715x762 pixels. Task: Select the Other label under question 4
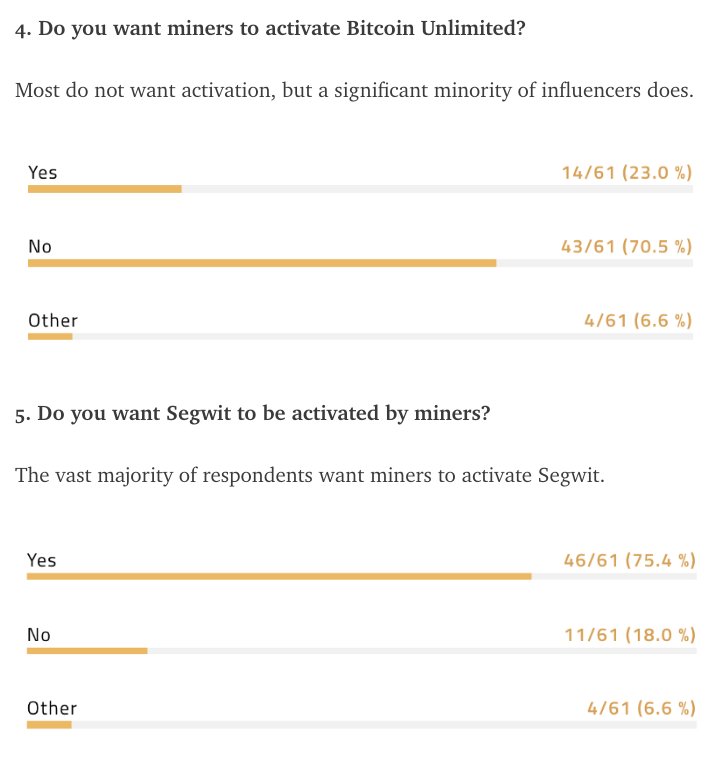53,321
